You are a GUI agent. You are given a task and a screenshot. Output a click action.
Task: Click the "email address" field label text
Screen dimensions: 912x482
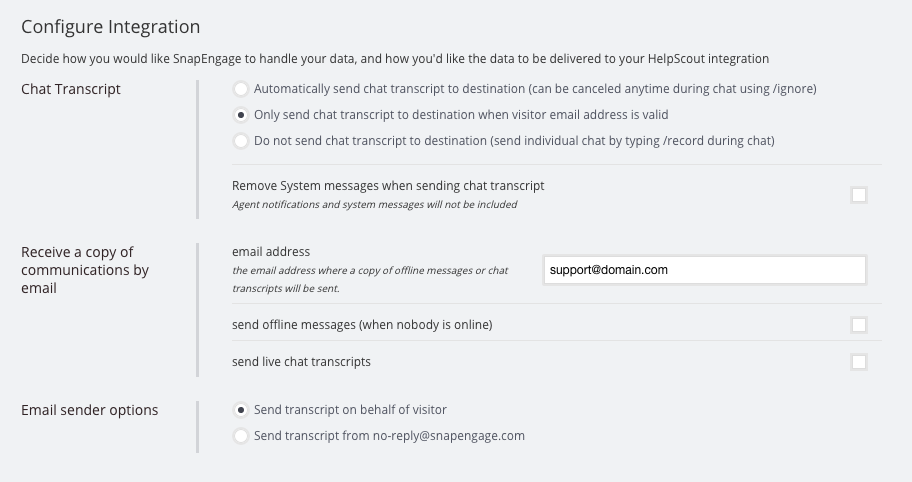pyautogui.click(x=271, y=252)
